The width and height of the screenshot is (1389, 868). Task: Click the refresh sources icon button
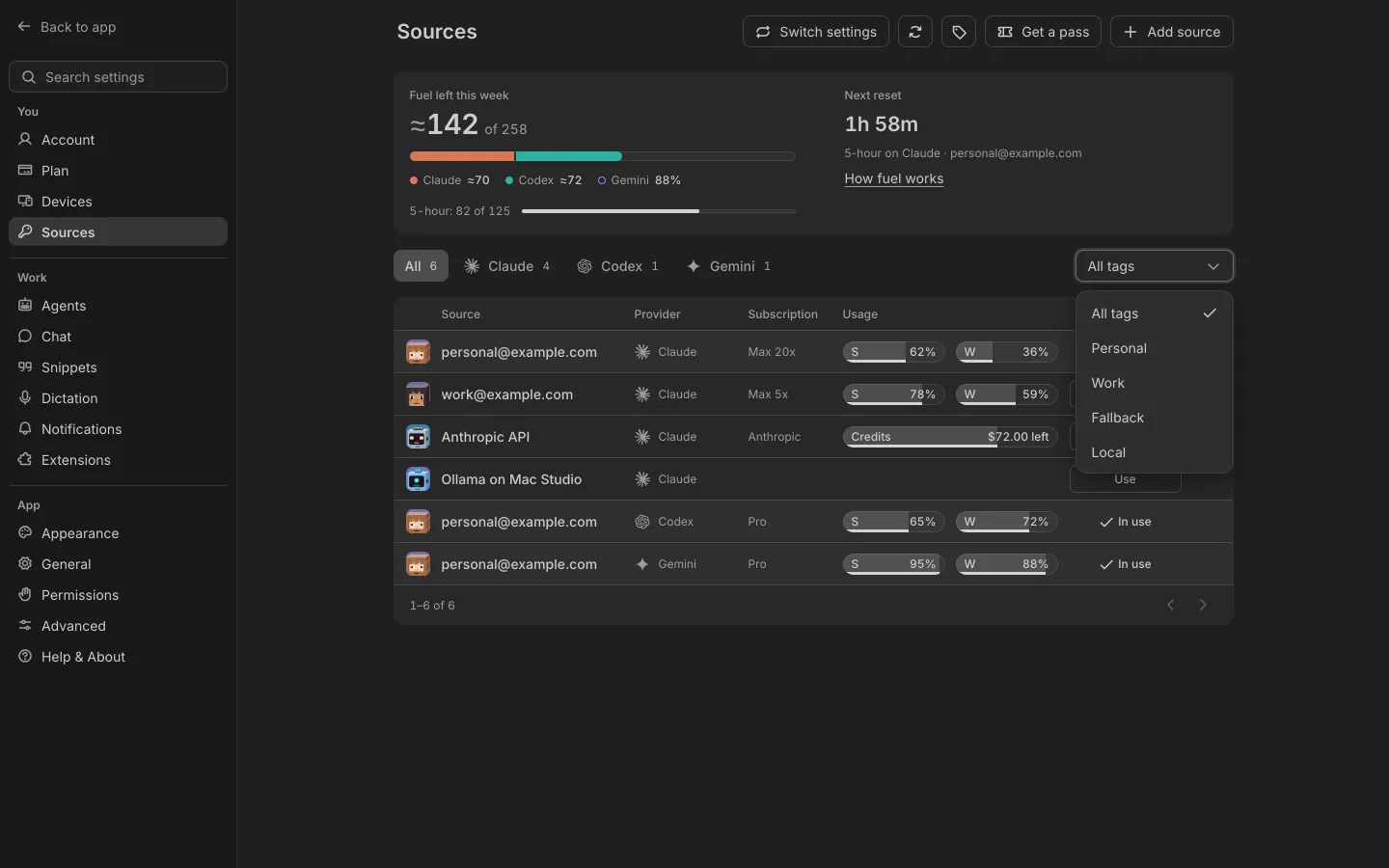tap(915, 32)
